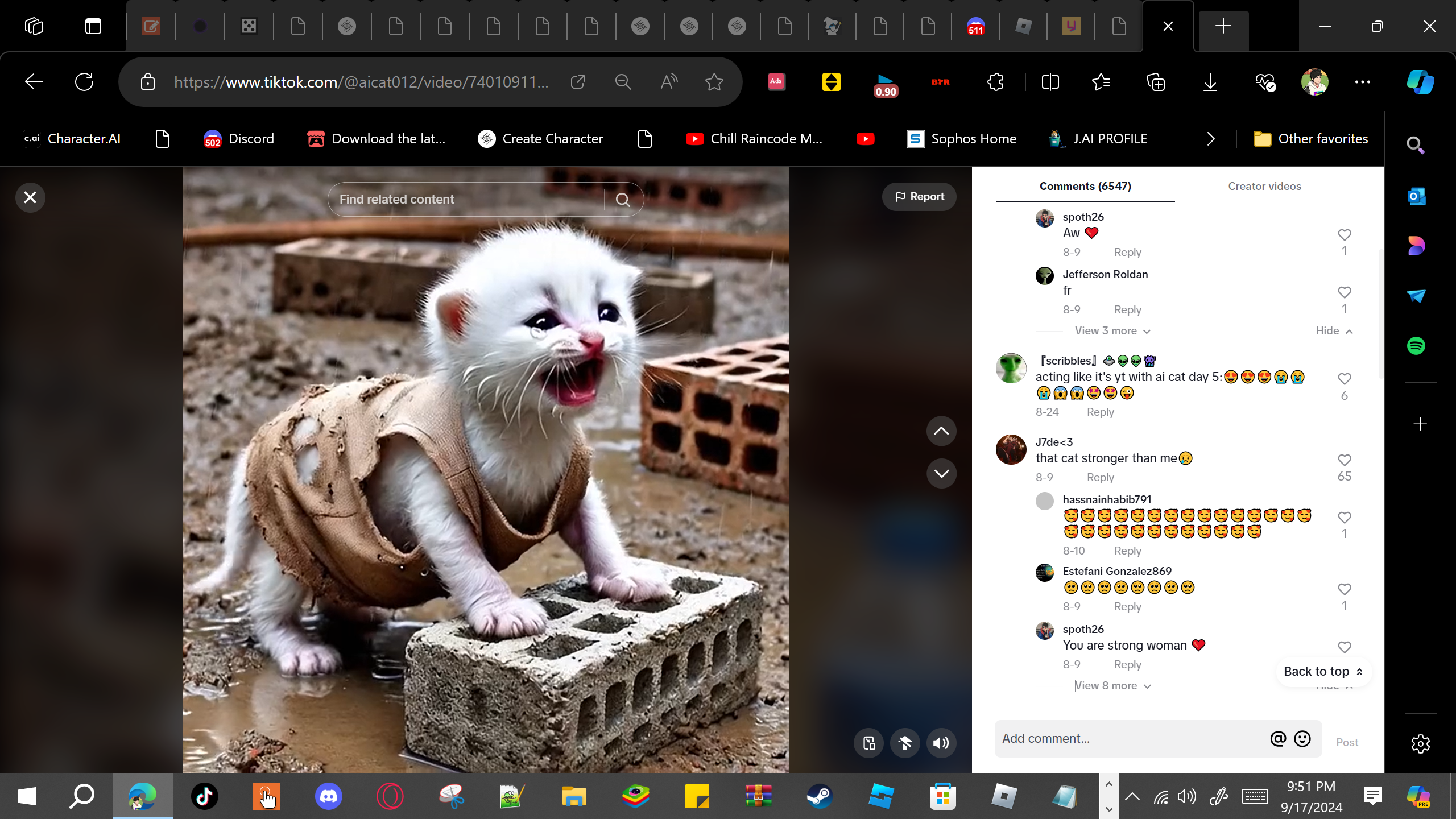Go to the next video arrow
1456x819 pixels.
941,473
